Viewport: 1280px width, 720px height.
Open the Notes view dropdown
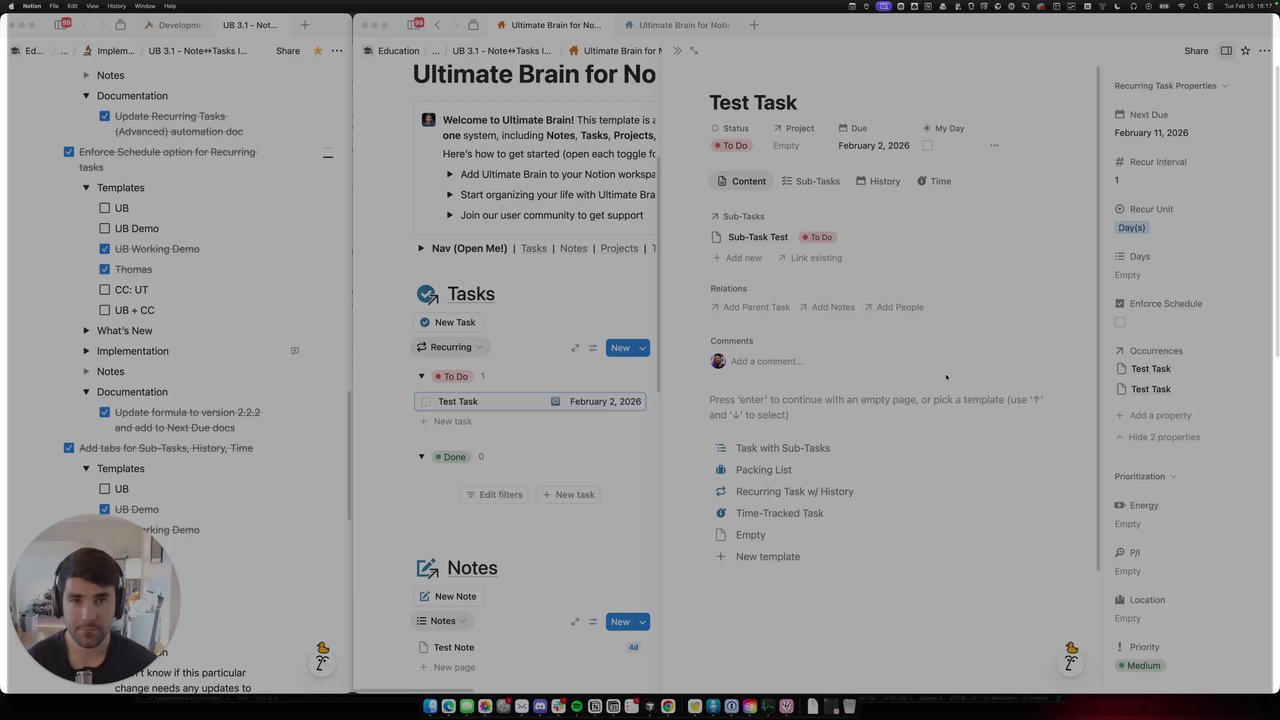[x=442, y=621]
